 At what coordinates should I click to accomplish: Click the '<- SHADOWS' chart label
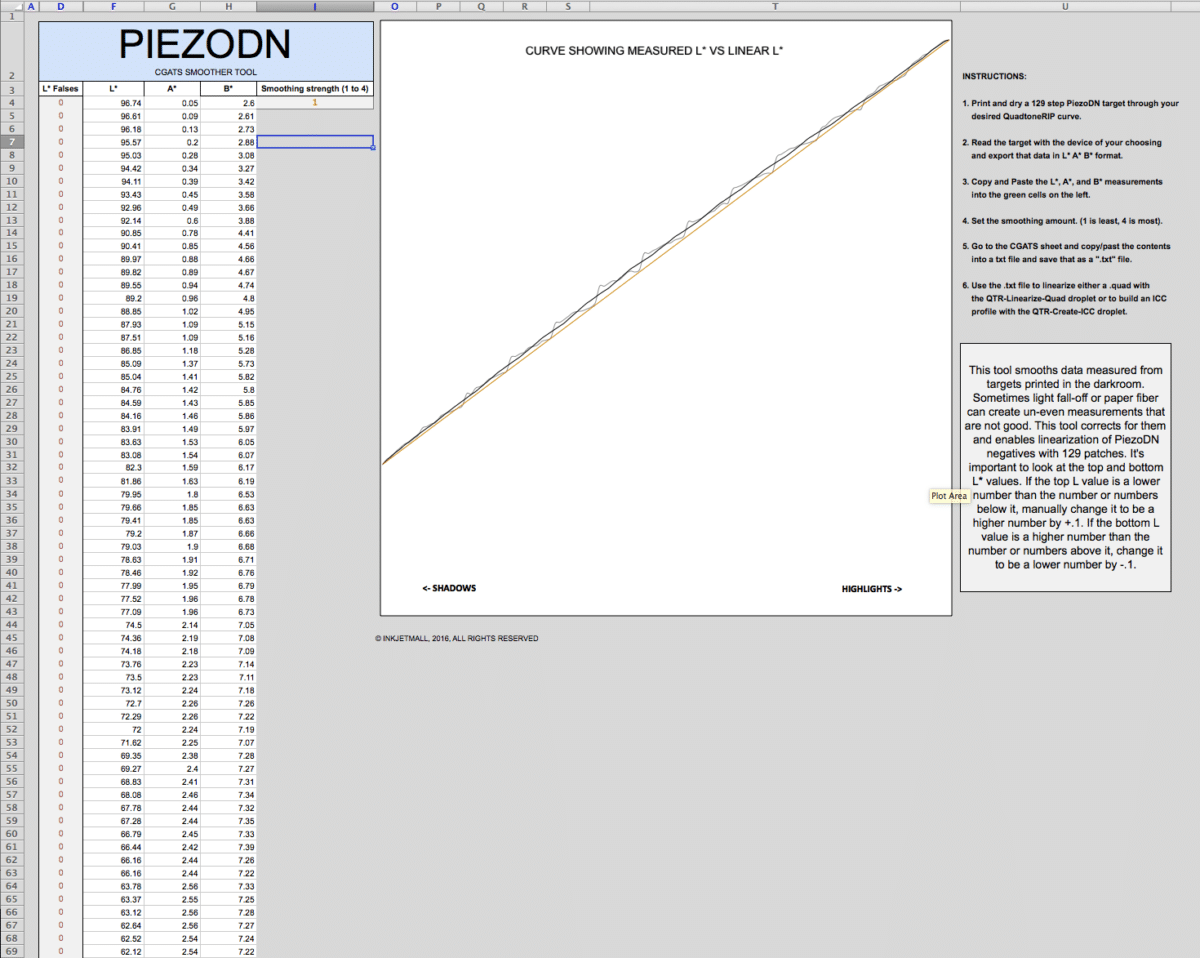coord(448,588)
